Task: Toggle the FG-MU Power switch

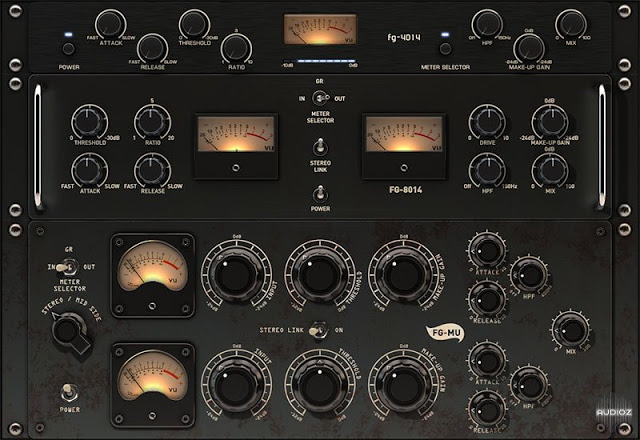Action: [x=70, y=393]
